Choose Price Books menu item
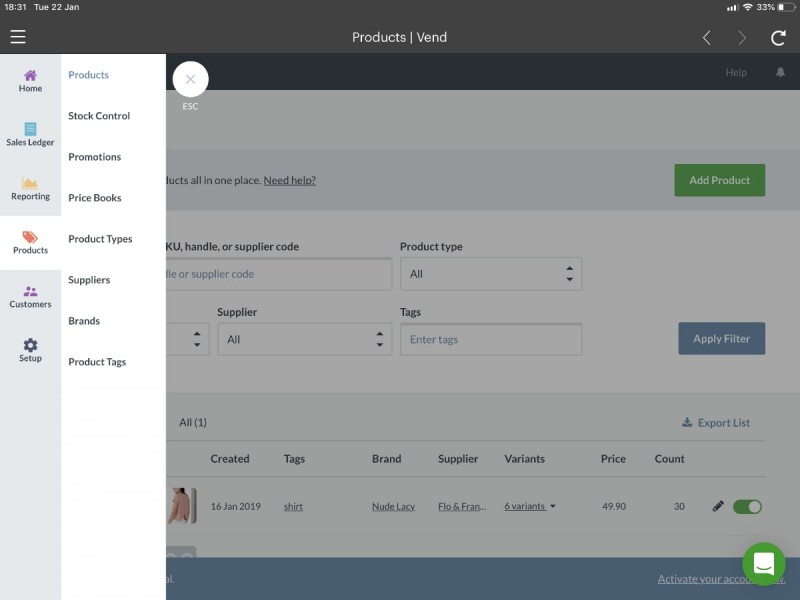800x600 pixels. [x=95, y=198]
